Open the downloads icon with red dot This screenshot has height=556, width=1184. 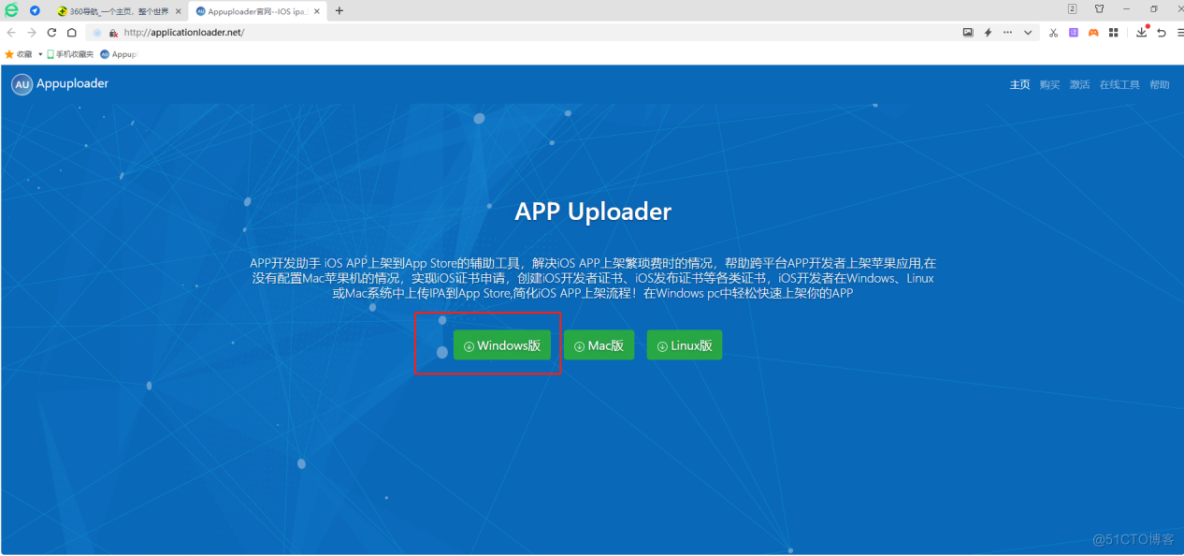click(x=1142, y=32)
